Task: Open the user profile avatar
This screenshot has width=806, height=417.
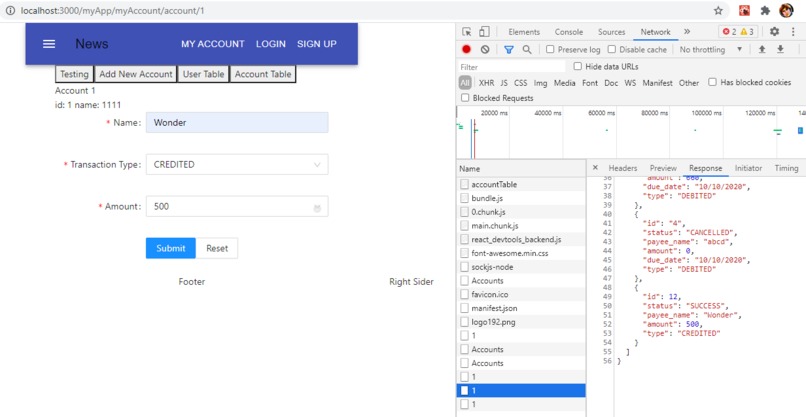Action: [786, 11]
